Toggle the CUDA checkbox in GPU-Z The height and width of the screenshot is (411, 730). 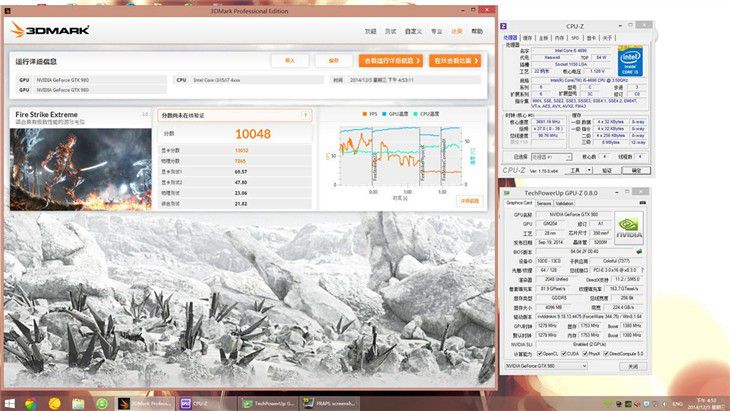(x=564, y=354)
